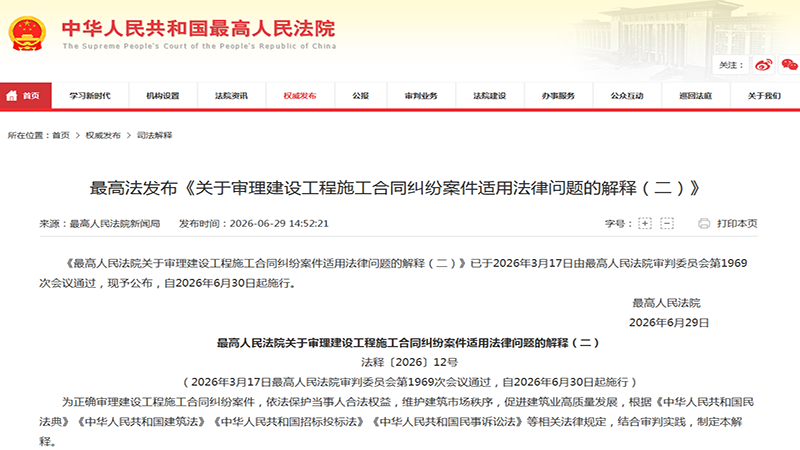
Task: Open the 审判业务 menu
Action: point(421,95)
